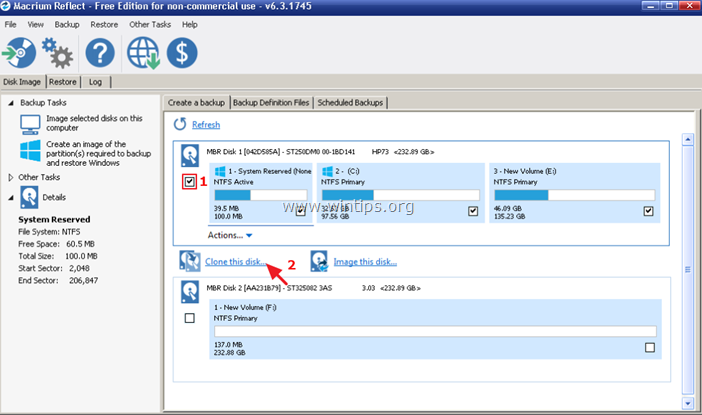Viewport: 702px width, 415px height.
Task: Switch to the Restore tab
Action: pyautogui.click(x=63, y=82)
